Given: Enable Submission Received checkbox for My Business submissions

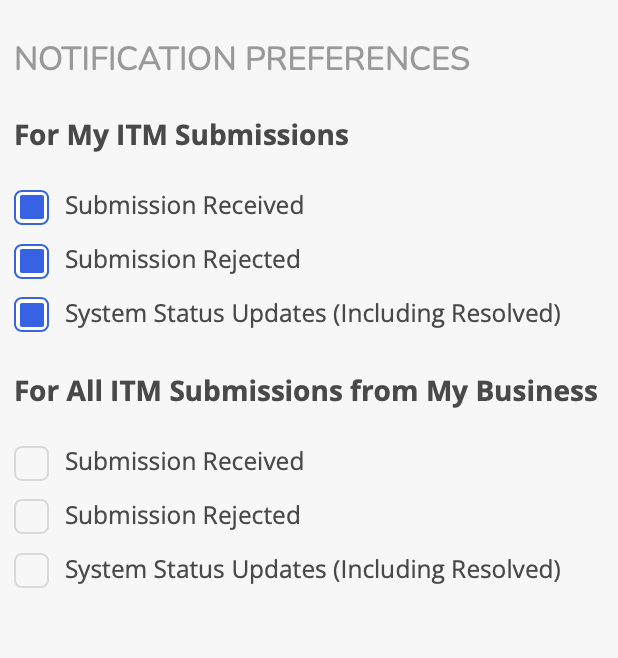Looking at the screenshot, I should (31, 463).
